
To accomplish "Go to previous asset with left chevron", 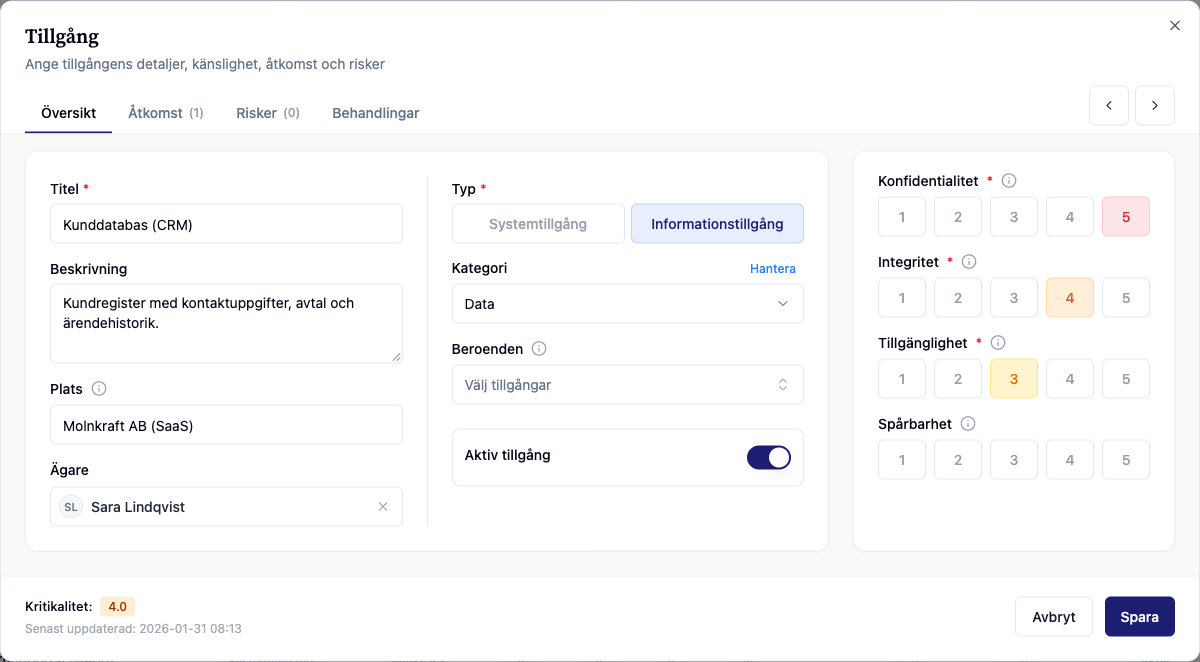I will point(1109,105).
